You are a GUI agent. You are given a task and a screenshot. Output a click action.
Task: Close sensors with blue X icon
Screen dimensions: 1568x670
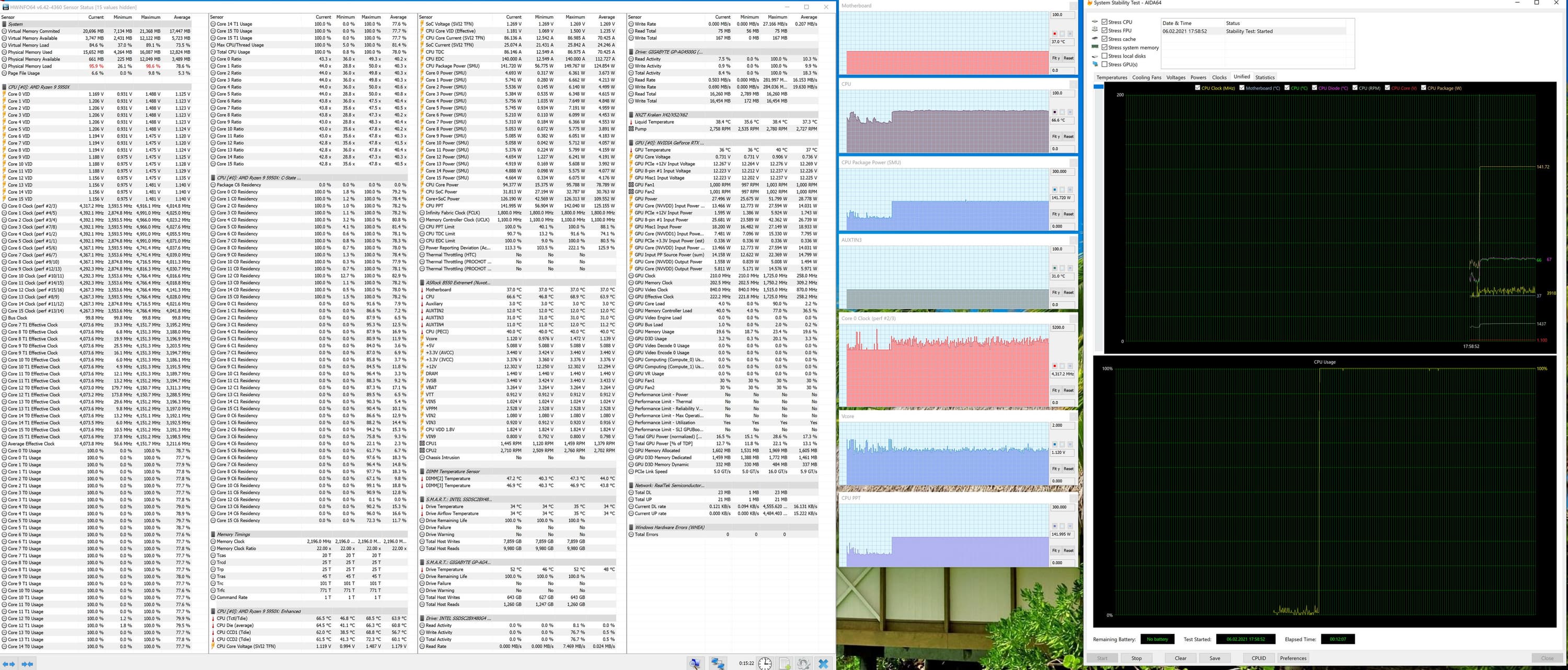tap(824, 663)
